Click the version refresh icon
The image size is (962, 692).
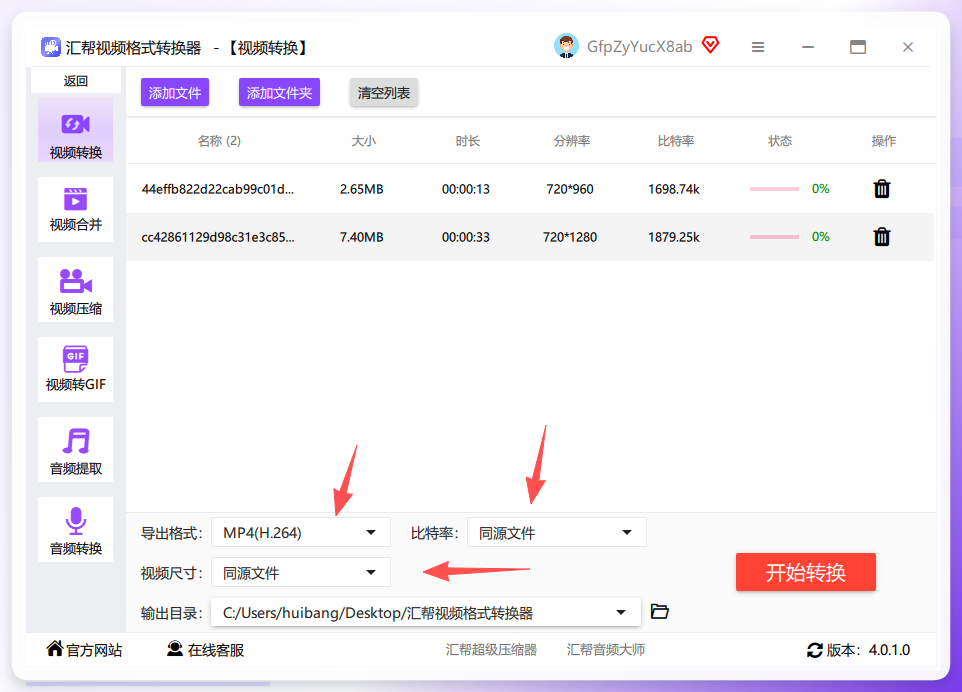click(814, 650)
